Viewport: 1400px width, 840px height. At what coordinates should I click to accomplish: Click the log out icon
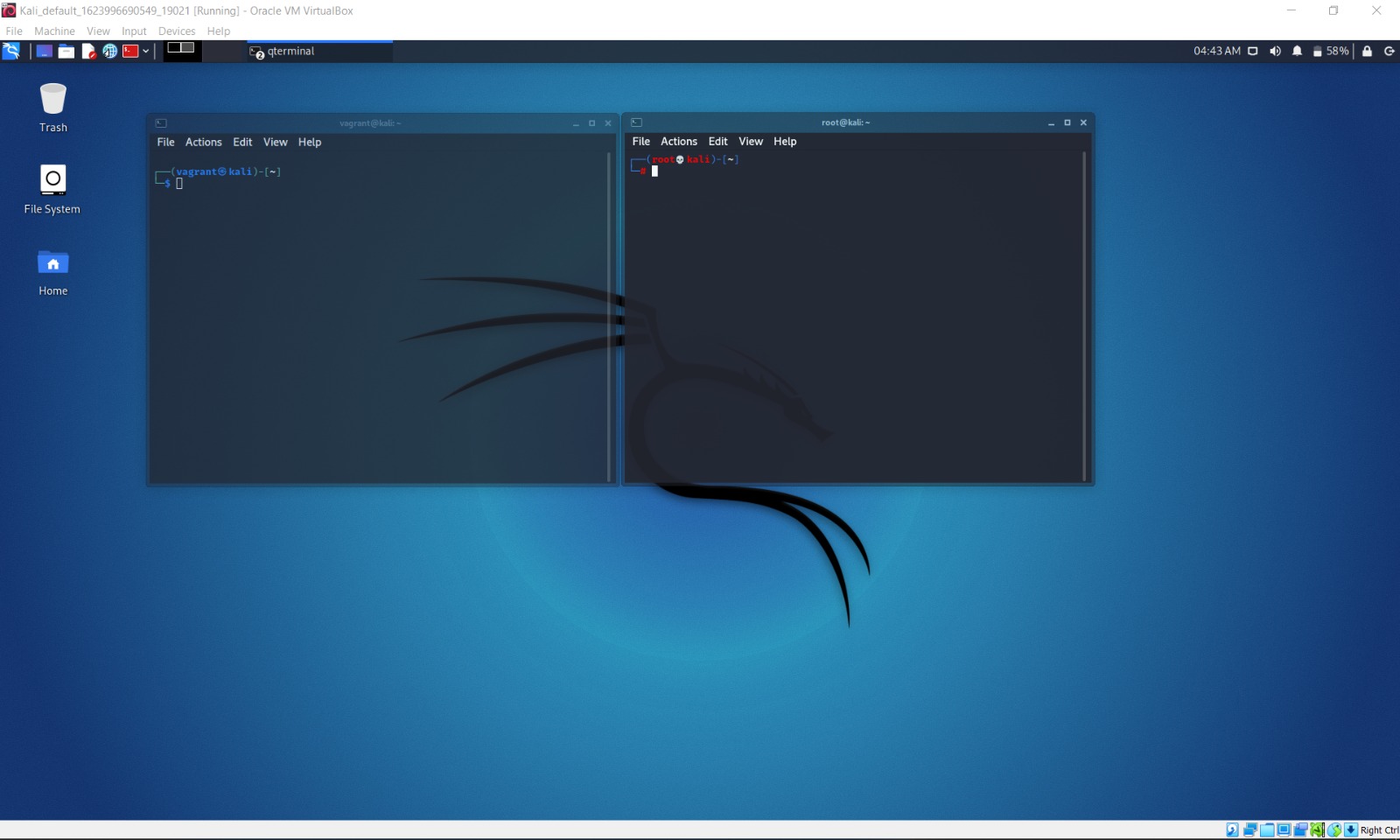[1389, 52]
